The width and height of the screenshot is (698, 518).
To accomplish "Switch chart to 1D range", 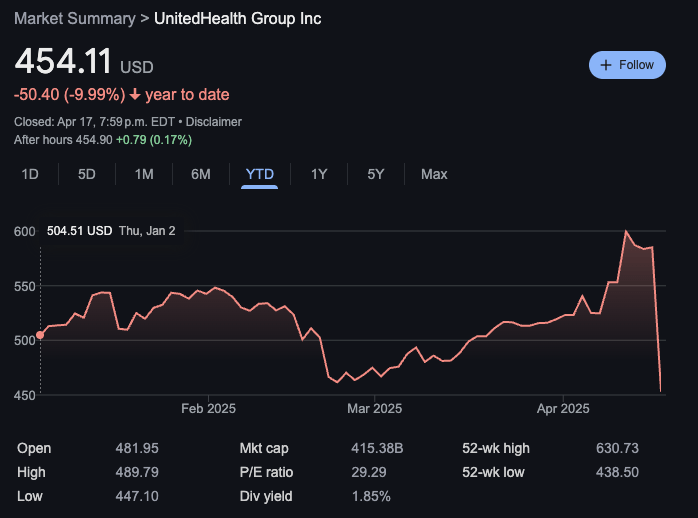I will (x=30, y=174).
